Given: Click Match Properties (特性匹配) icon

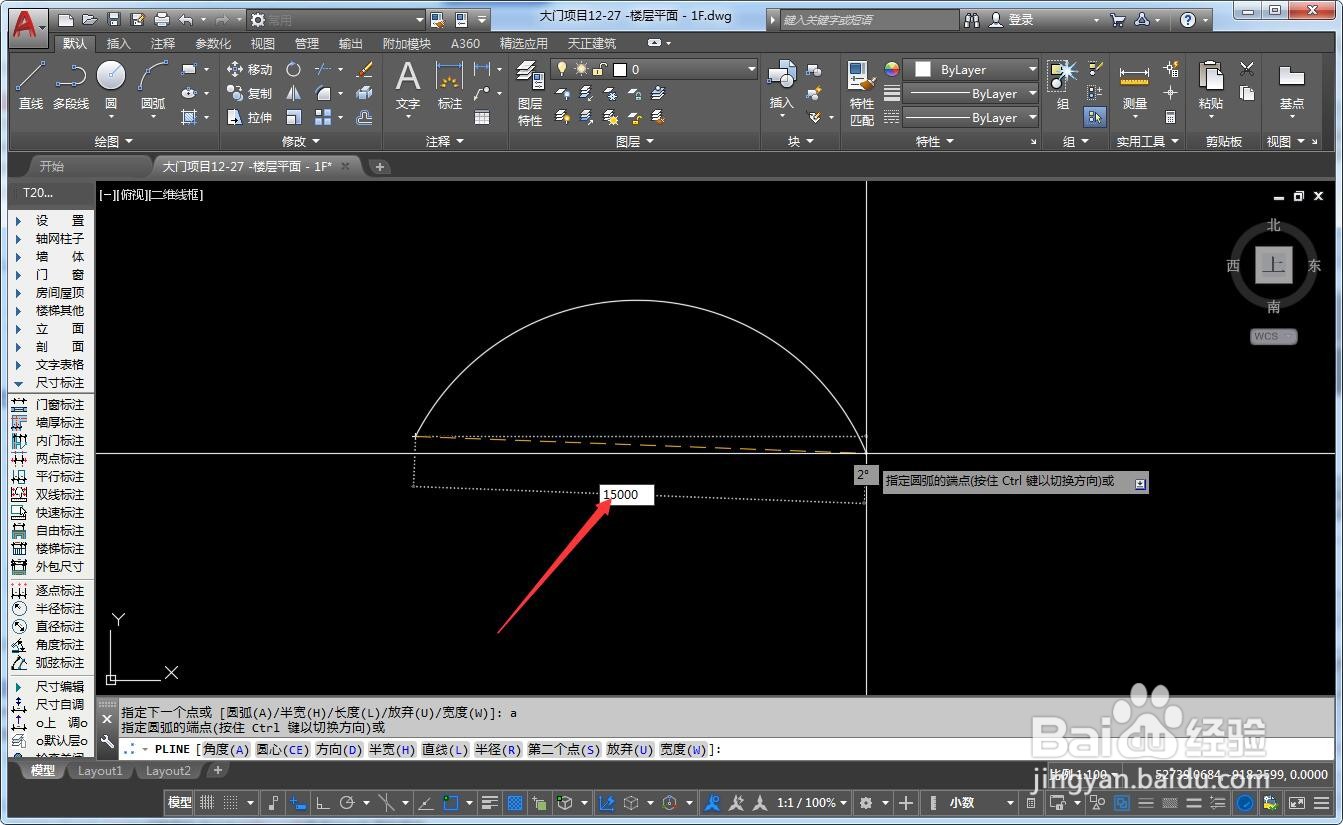Looking at the screenshot, I should pos(861,92).
